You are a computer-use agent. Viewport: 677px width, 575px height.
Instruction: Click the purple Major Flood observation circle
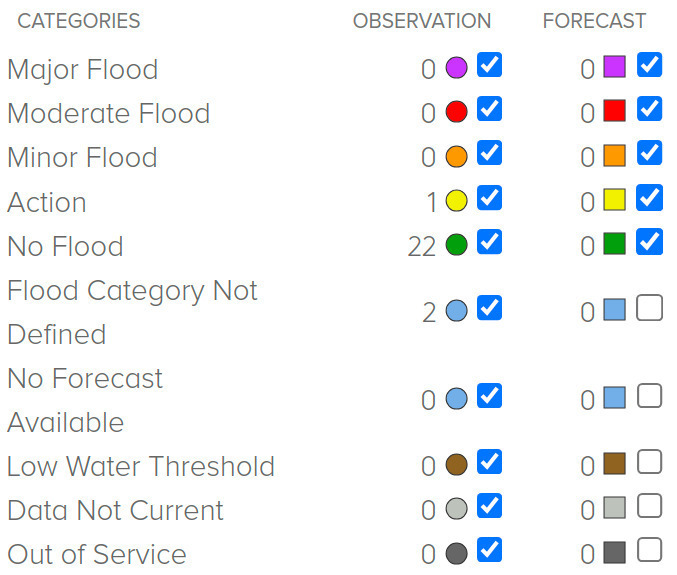456,68
